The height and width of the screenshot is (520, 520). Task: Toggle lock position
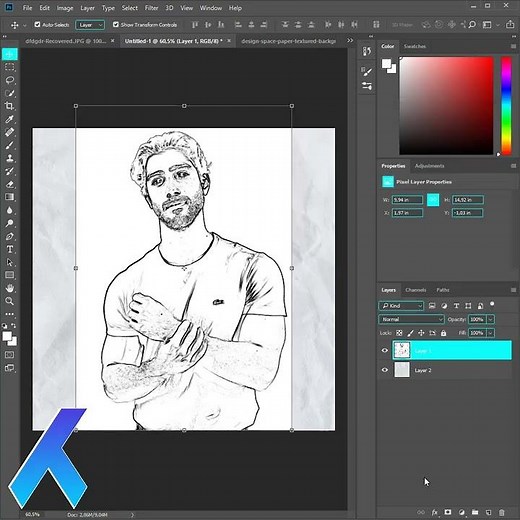tap(421, 333)
